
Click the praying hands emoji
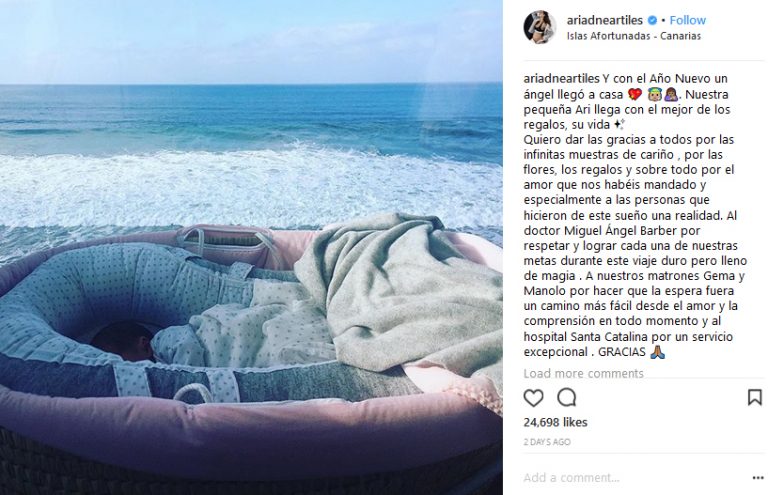[657, 352]
